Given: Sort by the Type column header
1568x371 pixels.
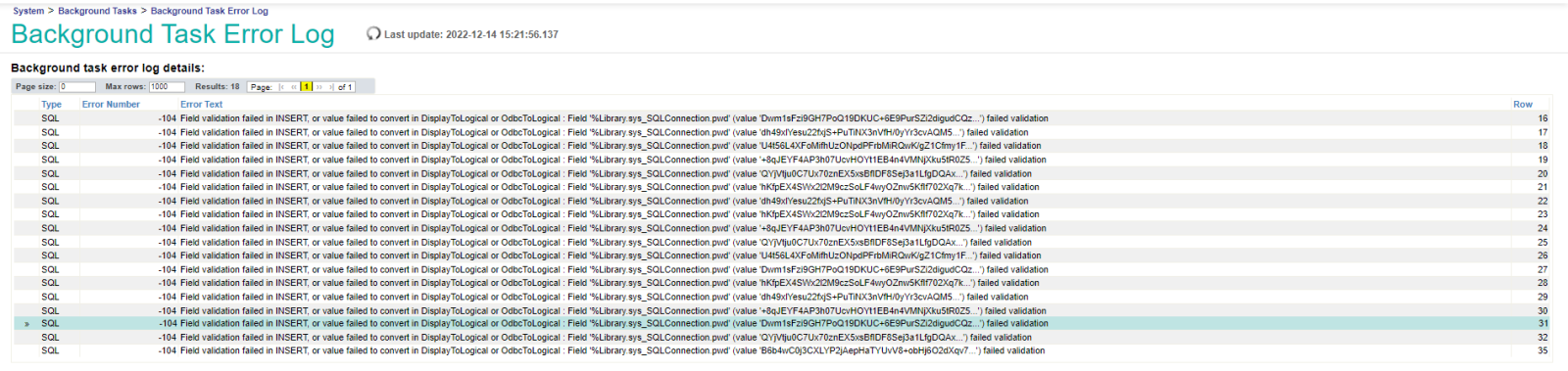Looking at the screenshot, I should tap(51, 105).
